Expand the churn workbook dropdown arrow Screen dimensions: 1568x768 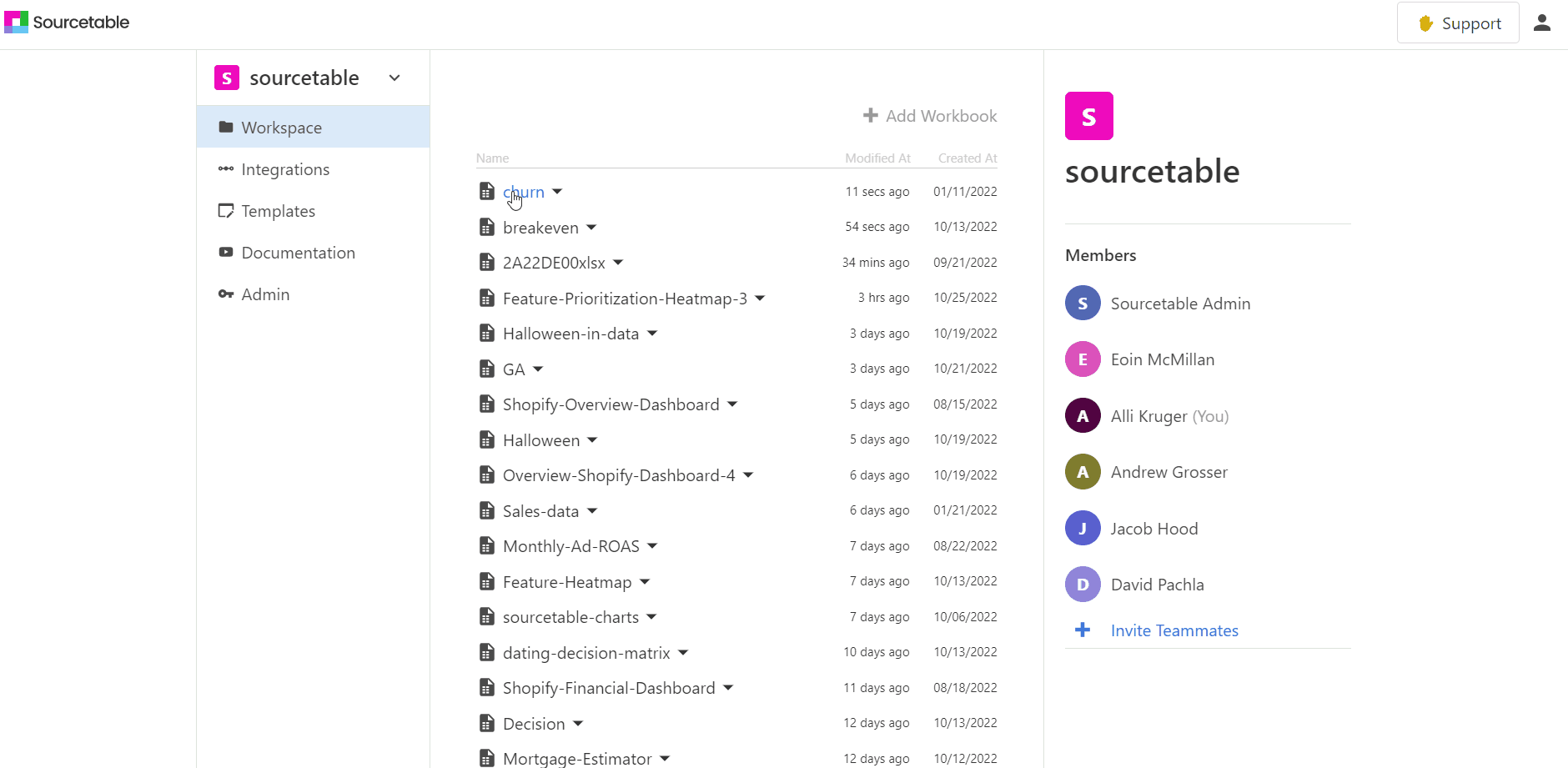coord(557,191)
